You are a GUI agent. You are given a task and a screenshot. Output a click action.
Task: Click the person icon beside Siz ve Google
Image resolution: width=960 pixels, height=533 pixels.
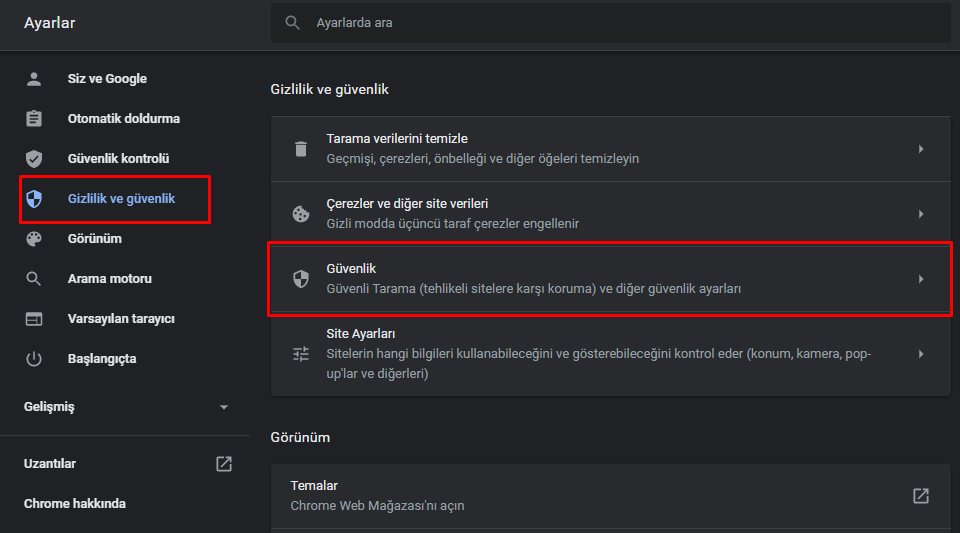coord(34,79)
